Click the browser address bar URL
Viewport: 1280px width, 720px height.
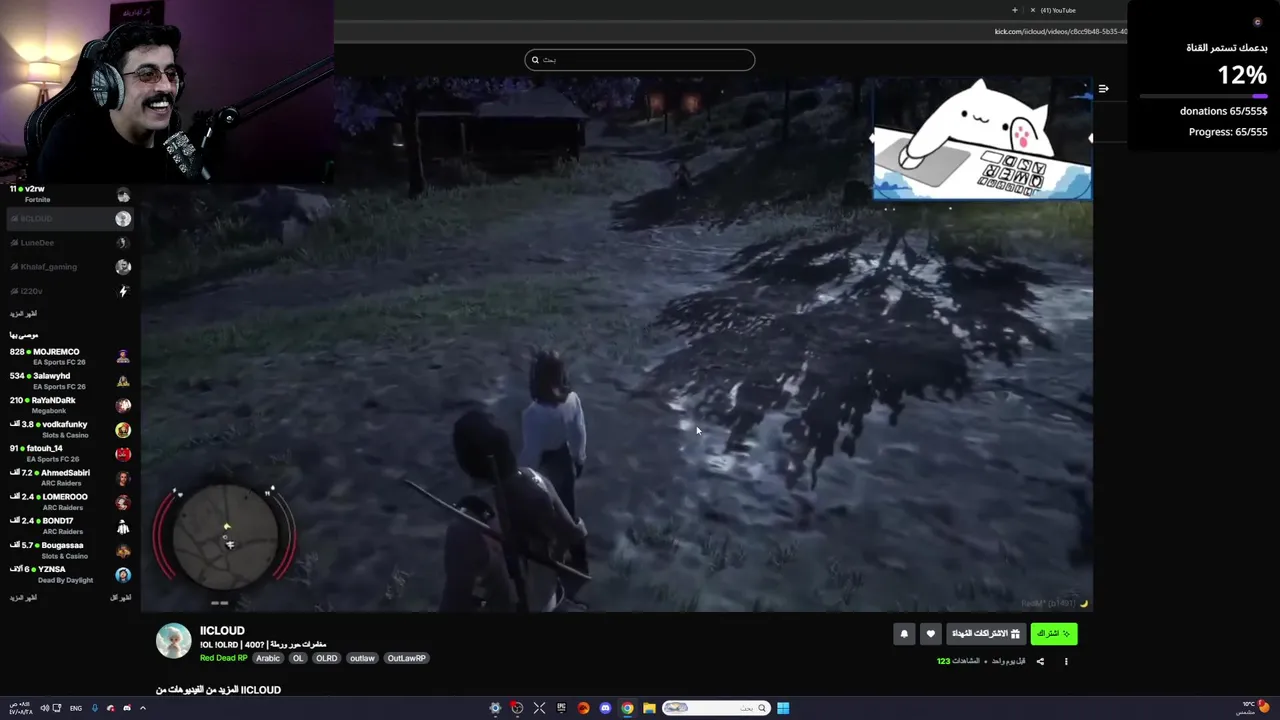[x=1060, y=31]
